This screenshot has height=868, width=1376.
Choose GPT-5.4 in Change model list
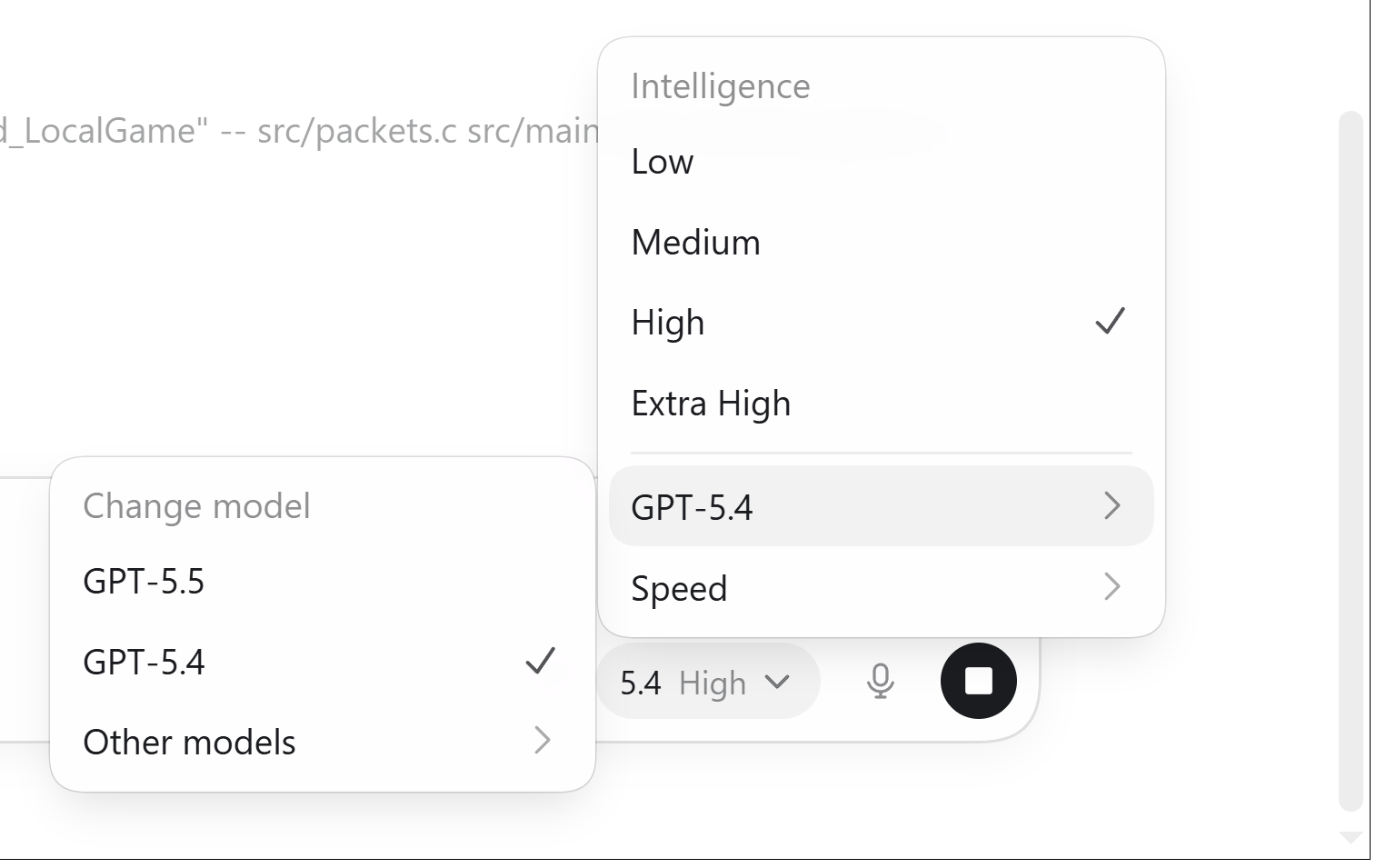click(x=144, y=662)
